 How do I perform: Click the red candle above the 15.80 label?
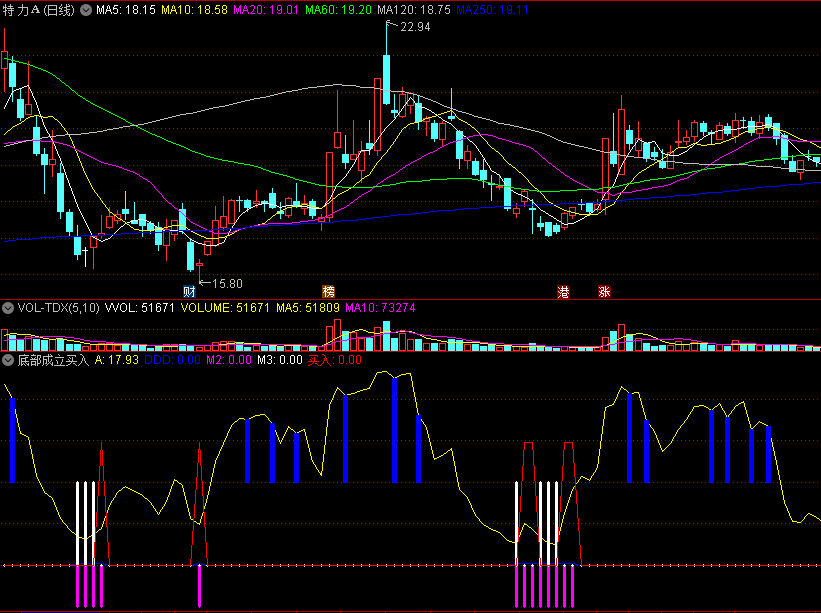click(199, 264)
